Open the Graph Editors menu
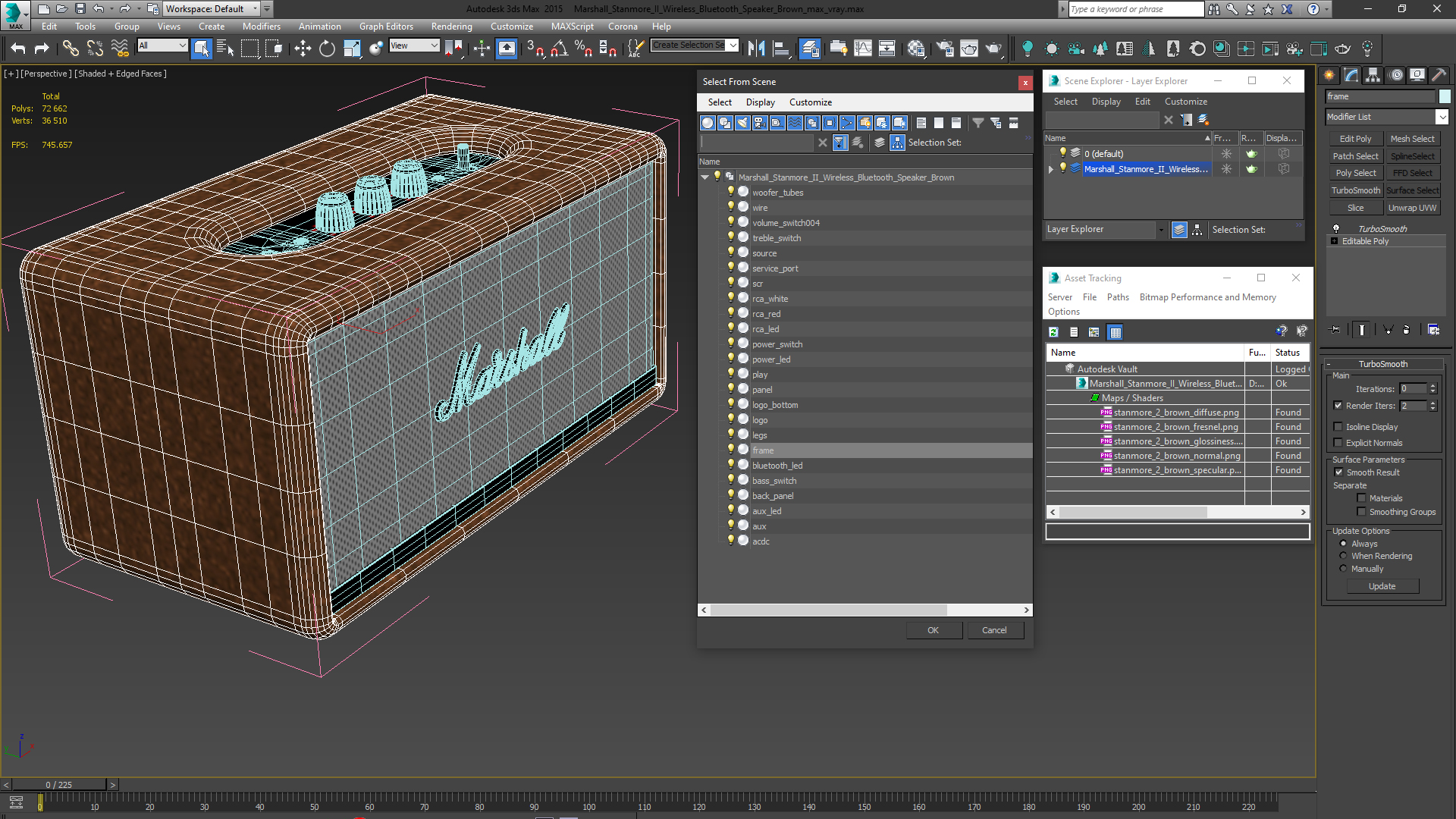1456x819 pixels. click(386, 27)
